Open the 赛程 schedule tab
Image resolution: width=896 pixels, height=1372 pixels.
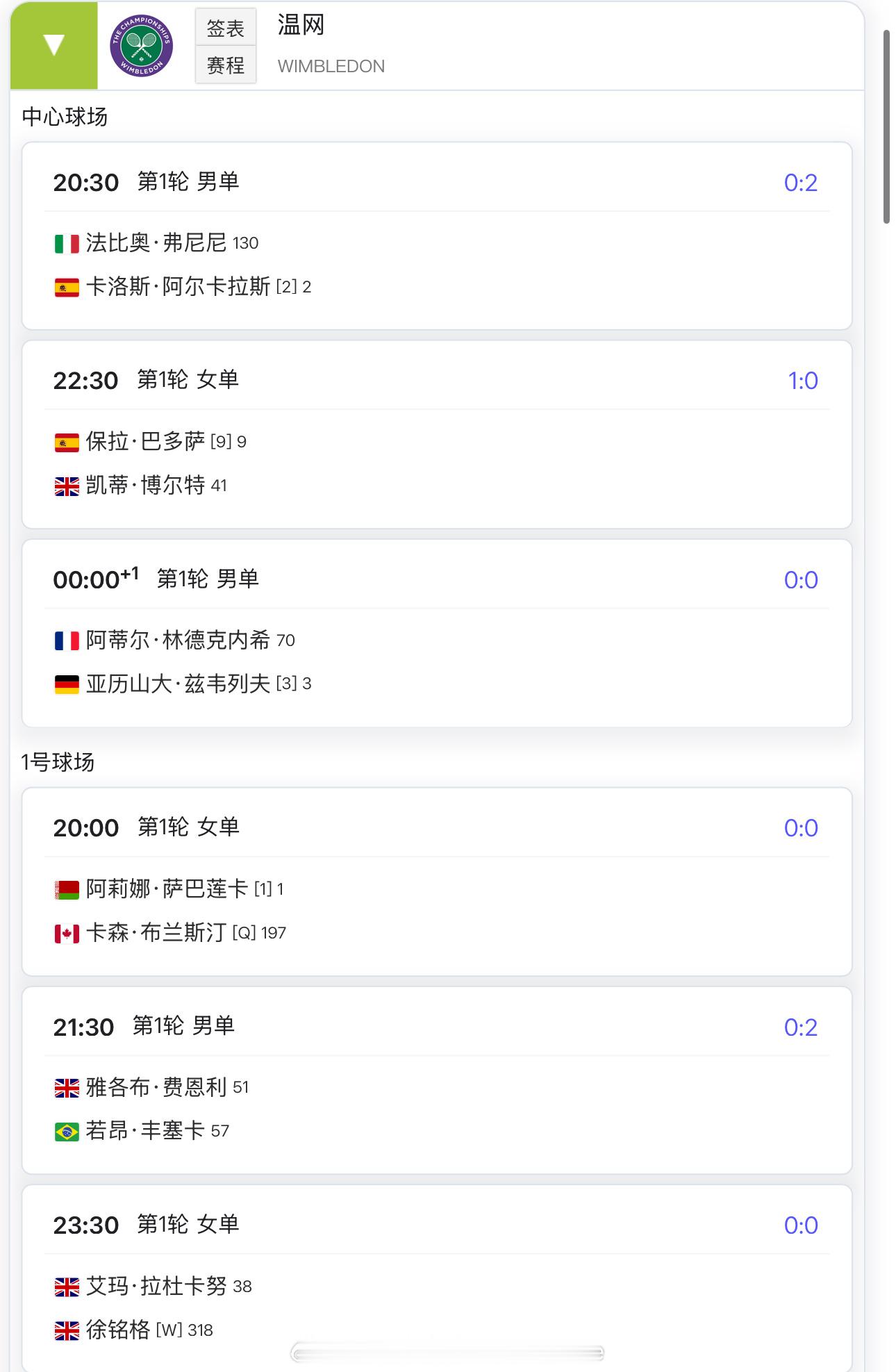(x=226, y=65)
